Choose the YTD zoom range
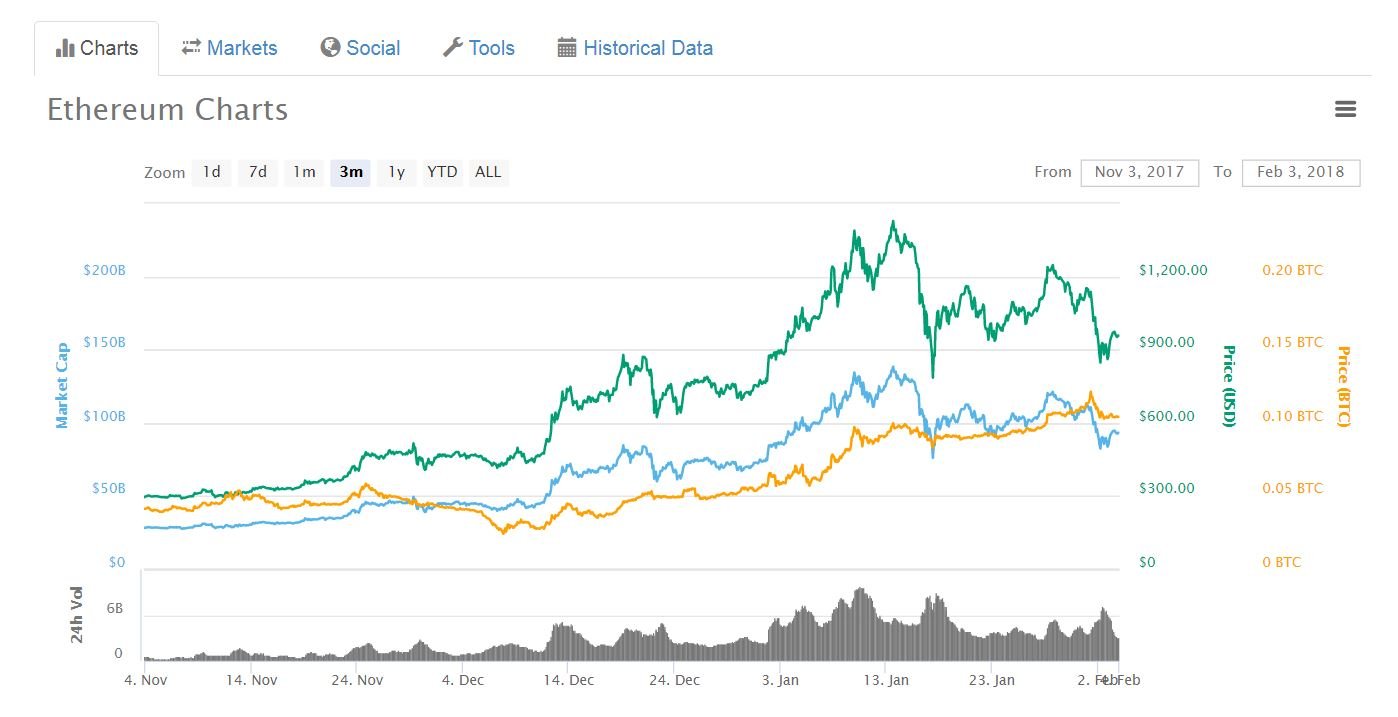This screenshot has height=717, width=1398. point(442,172)
